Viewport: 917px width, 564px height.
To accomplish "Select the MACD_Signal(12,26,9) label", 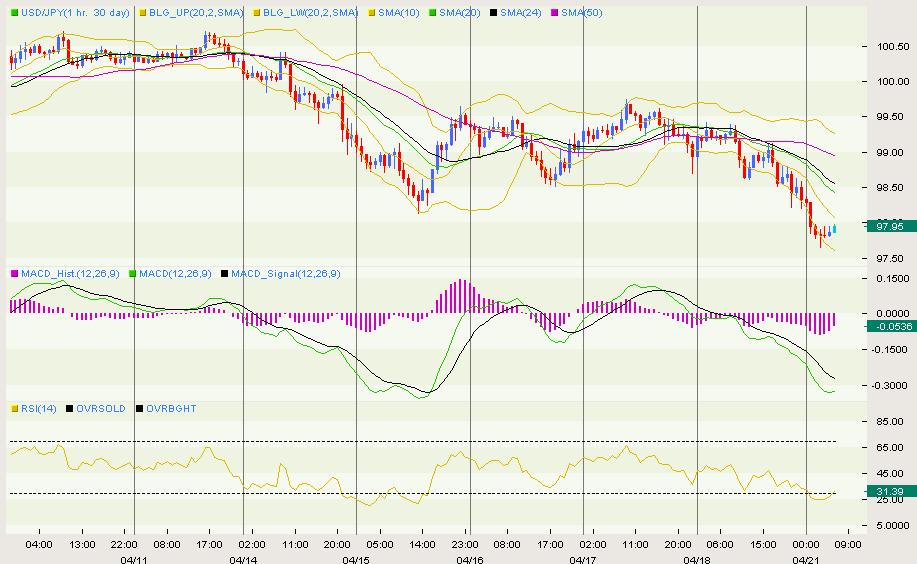I will click(285, 273).
